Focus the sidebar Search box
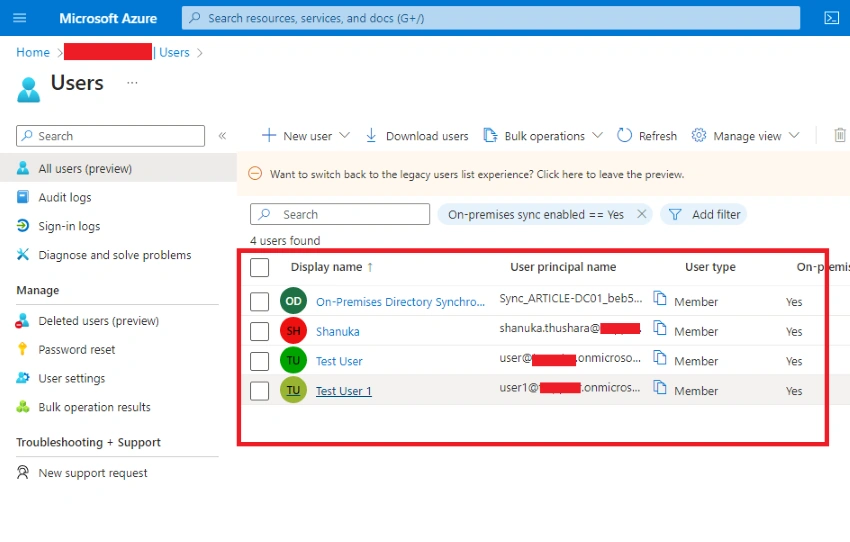 111,136
